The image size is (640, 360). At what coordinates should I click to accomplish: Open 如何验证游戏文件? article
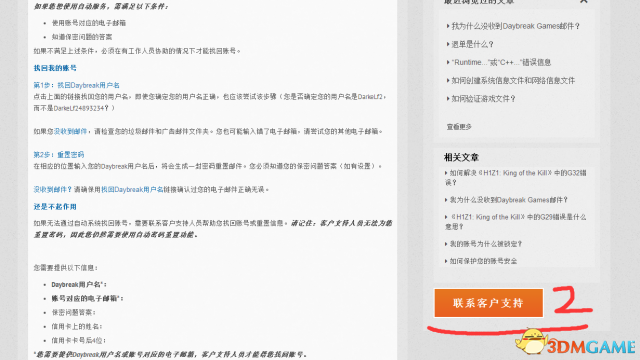483,99
